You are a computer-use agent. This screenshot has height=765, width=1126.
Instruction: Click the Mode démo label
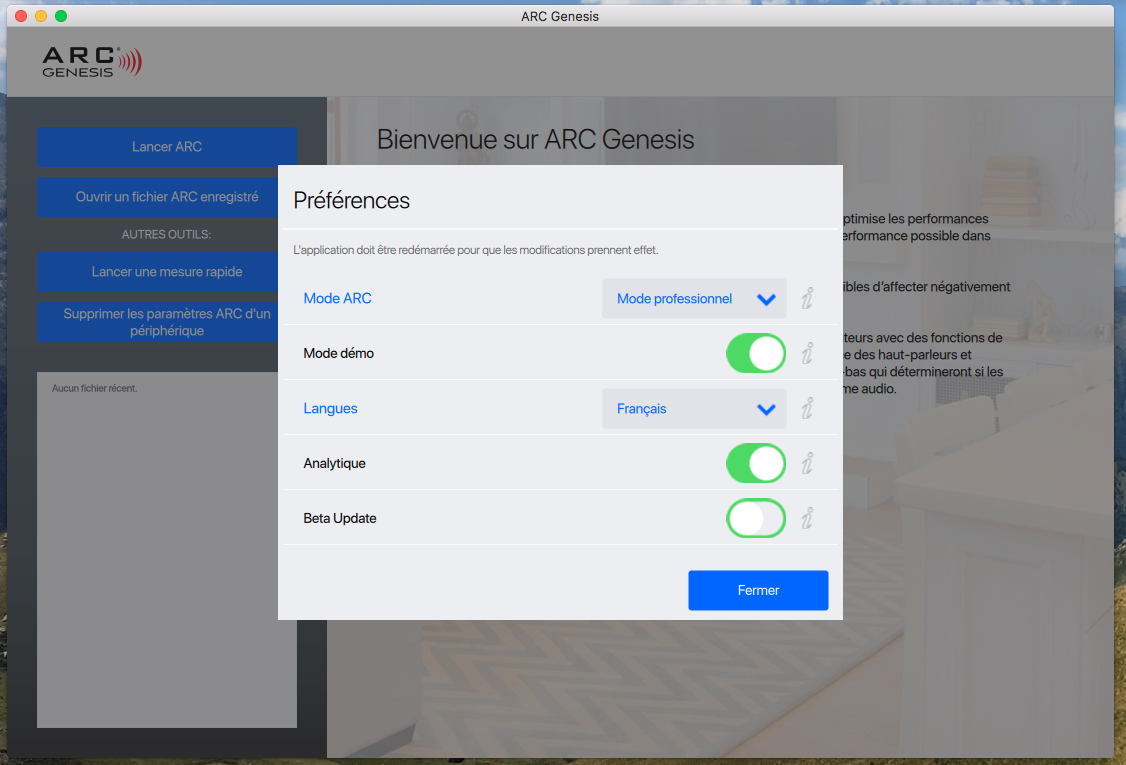338,353
